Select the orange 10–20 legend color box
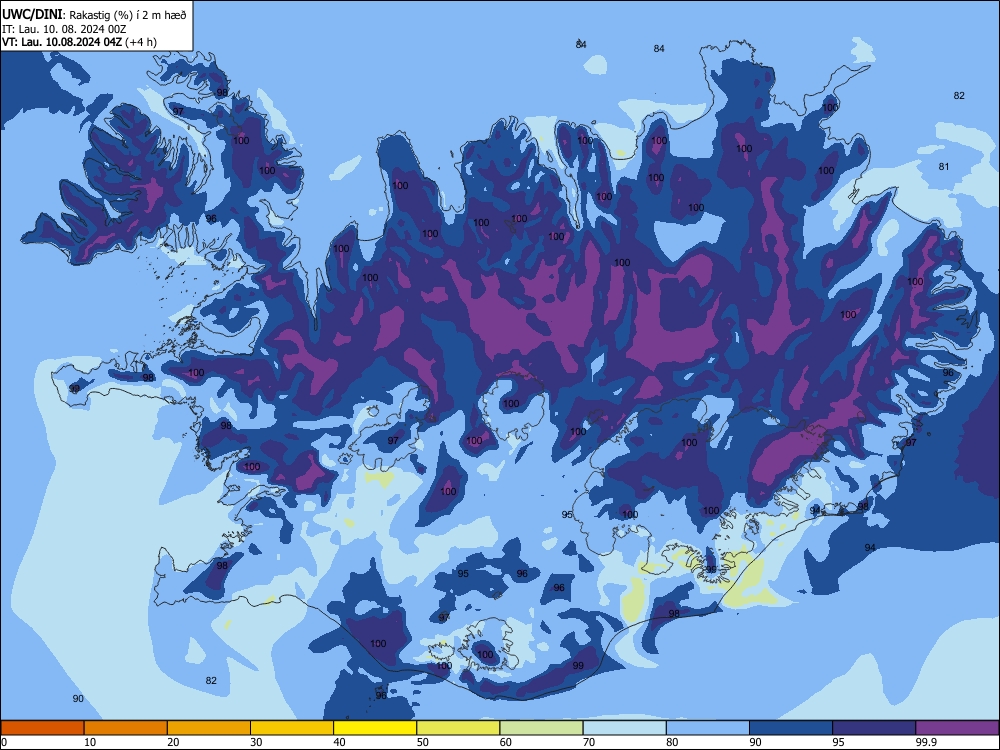The width and height of the screenshot is (1000, 750). pos(126,728)
